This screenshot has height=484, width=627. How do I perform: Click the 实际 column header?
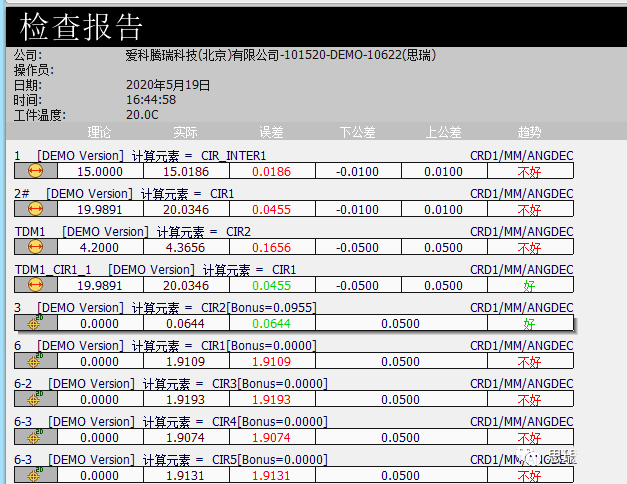pyautogui.click(x=185, y=132)
